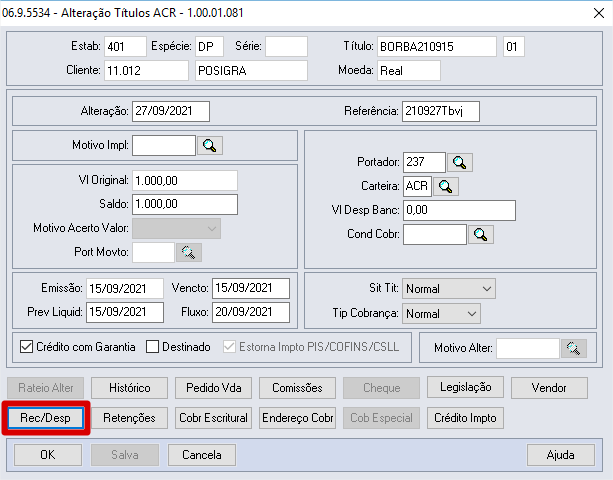The width and height of the screenshot is (613, 480).
Task: Close the Alteração Títulos ACR window
Action: click(599, 13)
